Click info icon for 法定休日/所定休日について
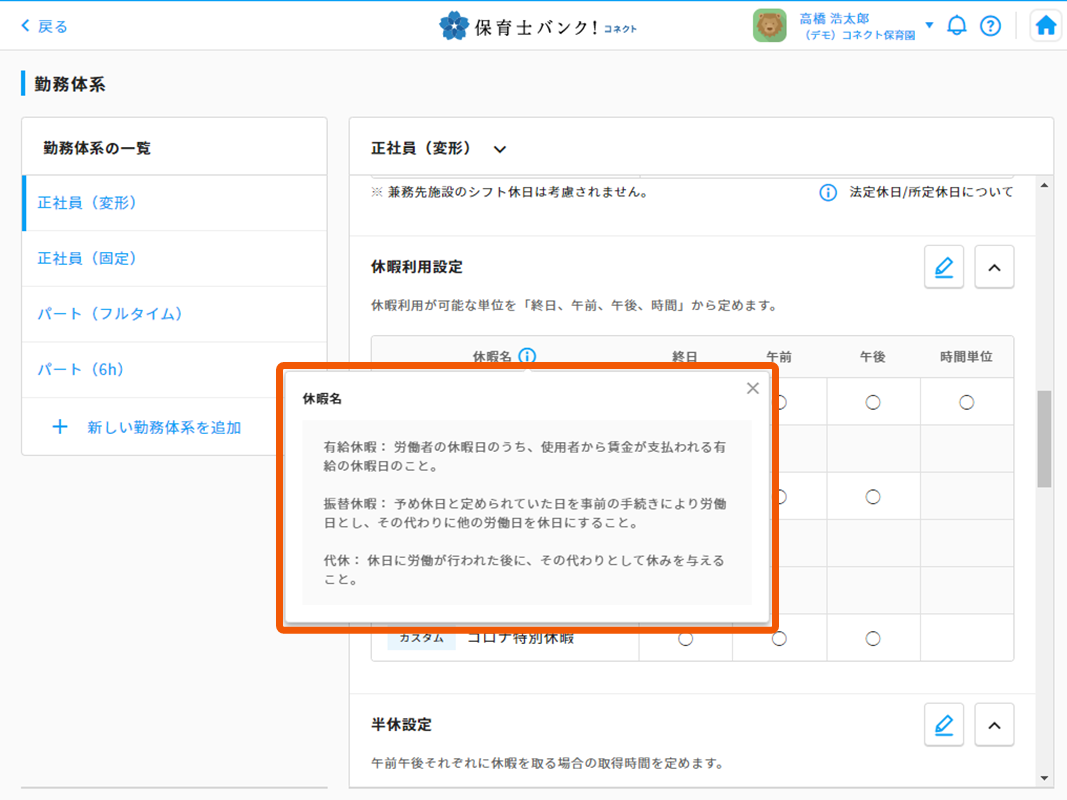Viewport: 1067px width, 800px height. click(x=828, y=192)
